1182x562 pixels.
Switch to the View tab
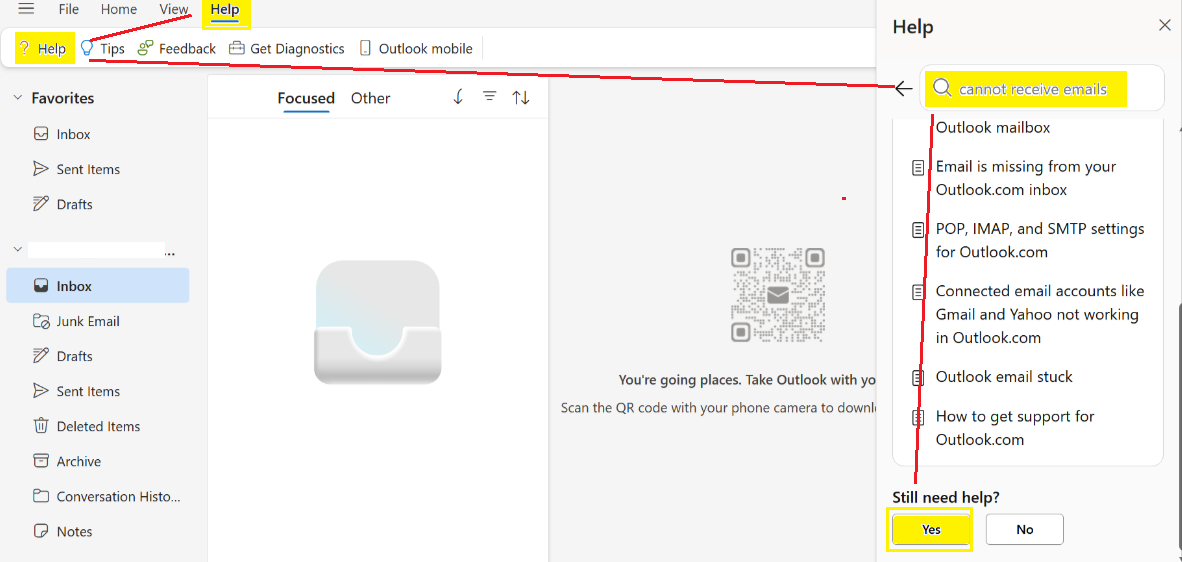174,10
